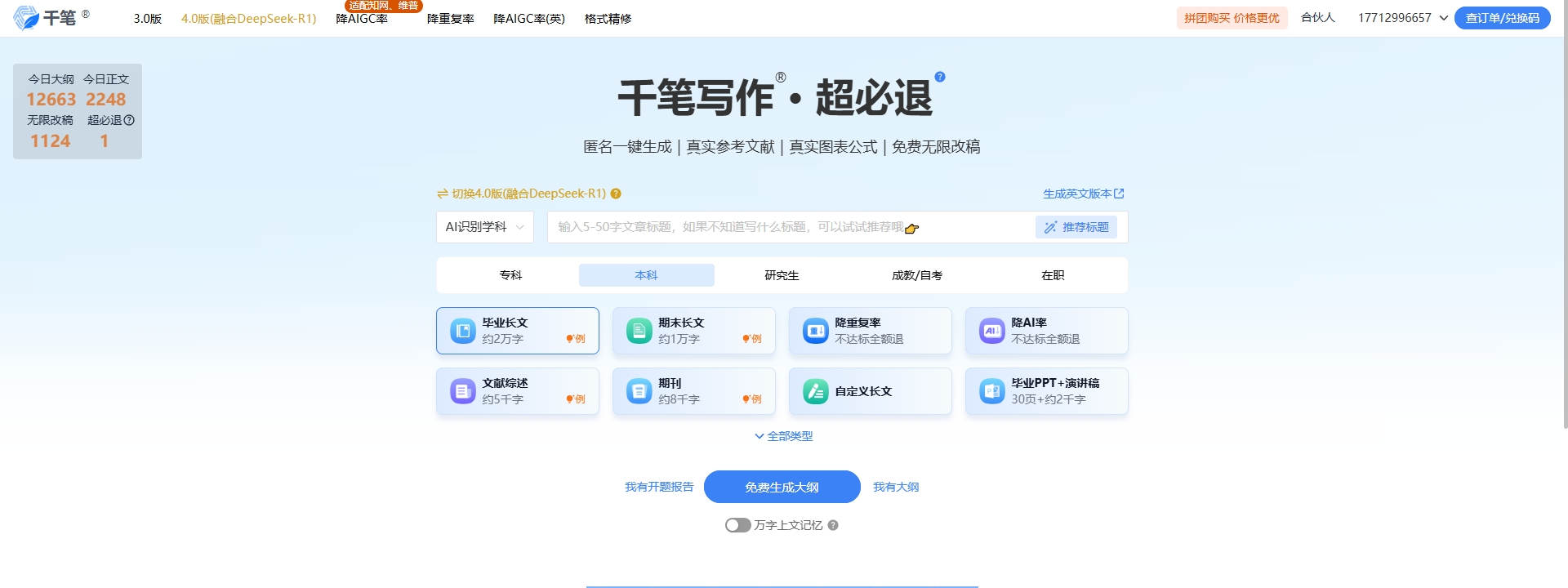Click the 千笔 logo icon
Image resolution: width=1568 pixels, height=588 pixels.
point(26,17)
